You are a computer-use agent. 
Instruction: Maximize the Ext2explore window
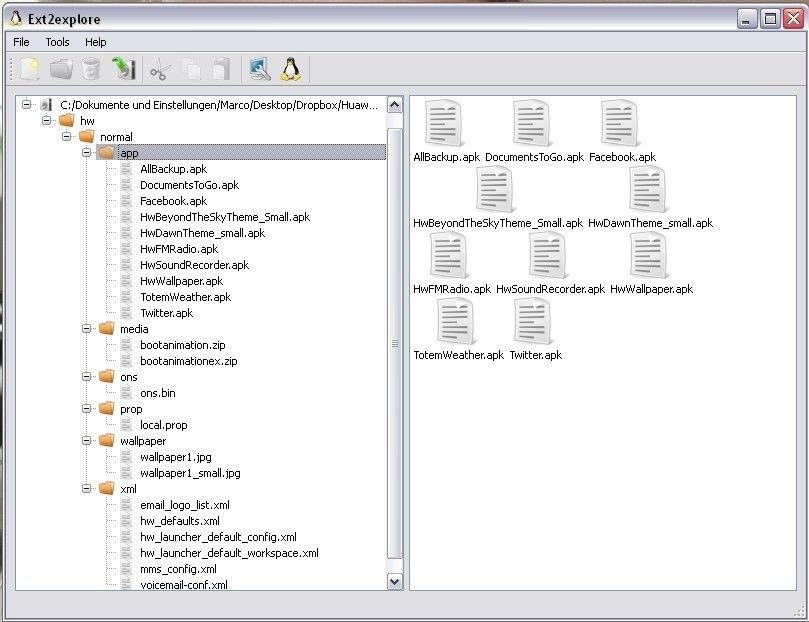click(770, 19)
